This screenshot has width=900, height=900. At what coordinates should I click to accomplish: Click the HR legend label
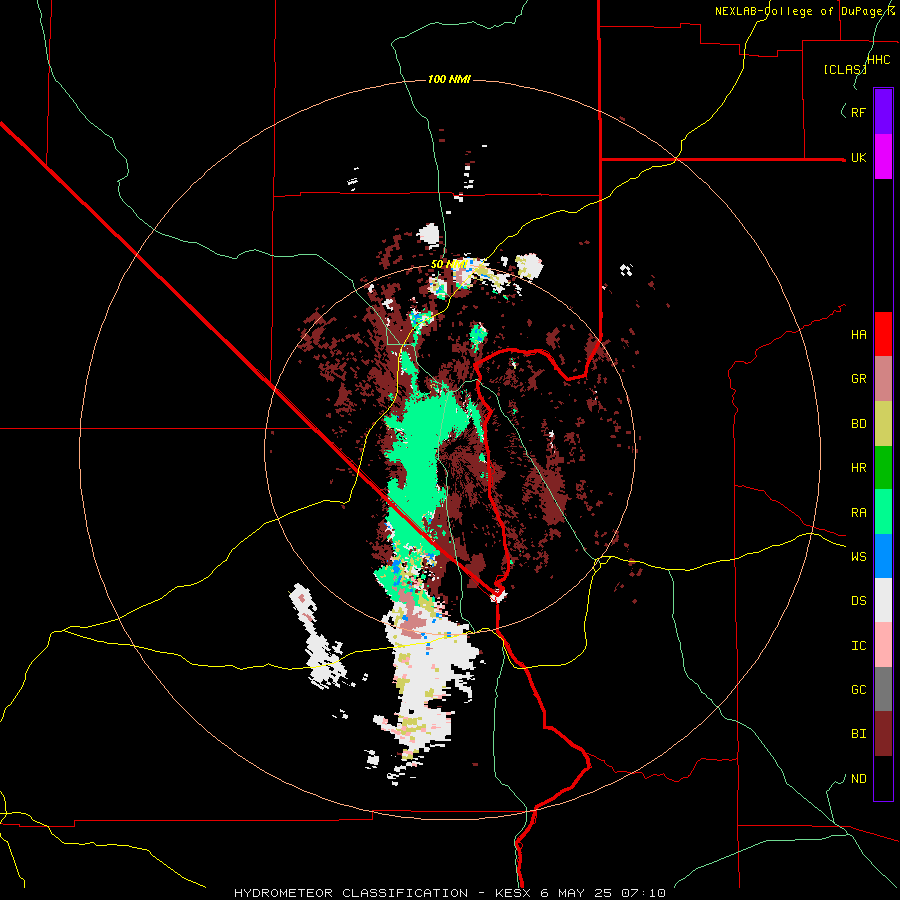point(858,468)
